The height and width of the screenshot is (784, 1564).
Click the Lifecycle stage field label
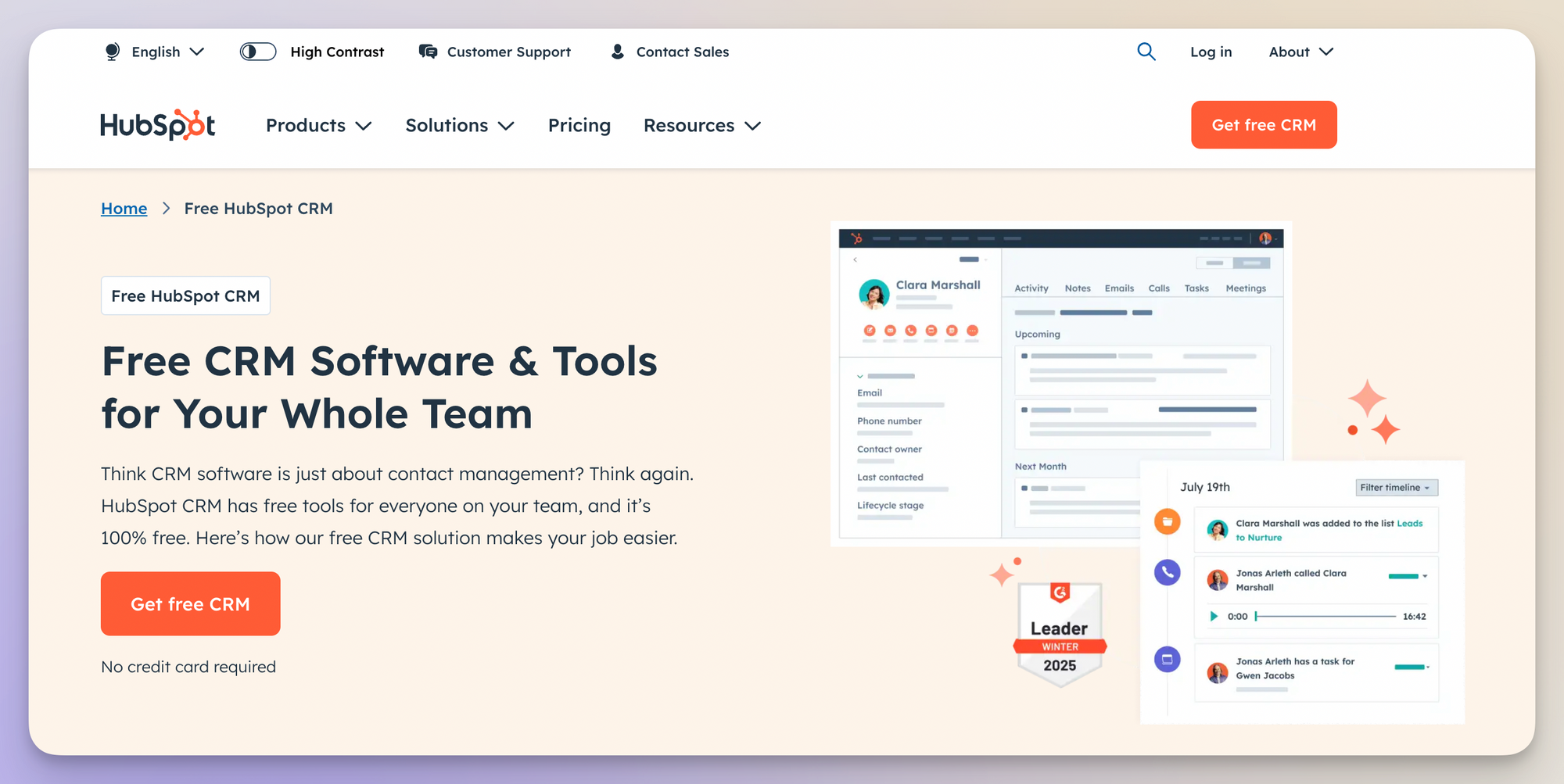point(890,506)
